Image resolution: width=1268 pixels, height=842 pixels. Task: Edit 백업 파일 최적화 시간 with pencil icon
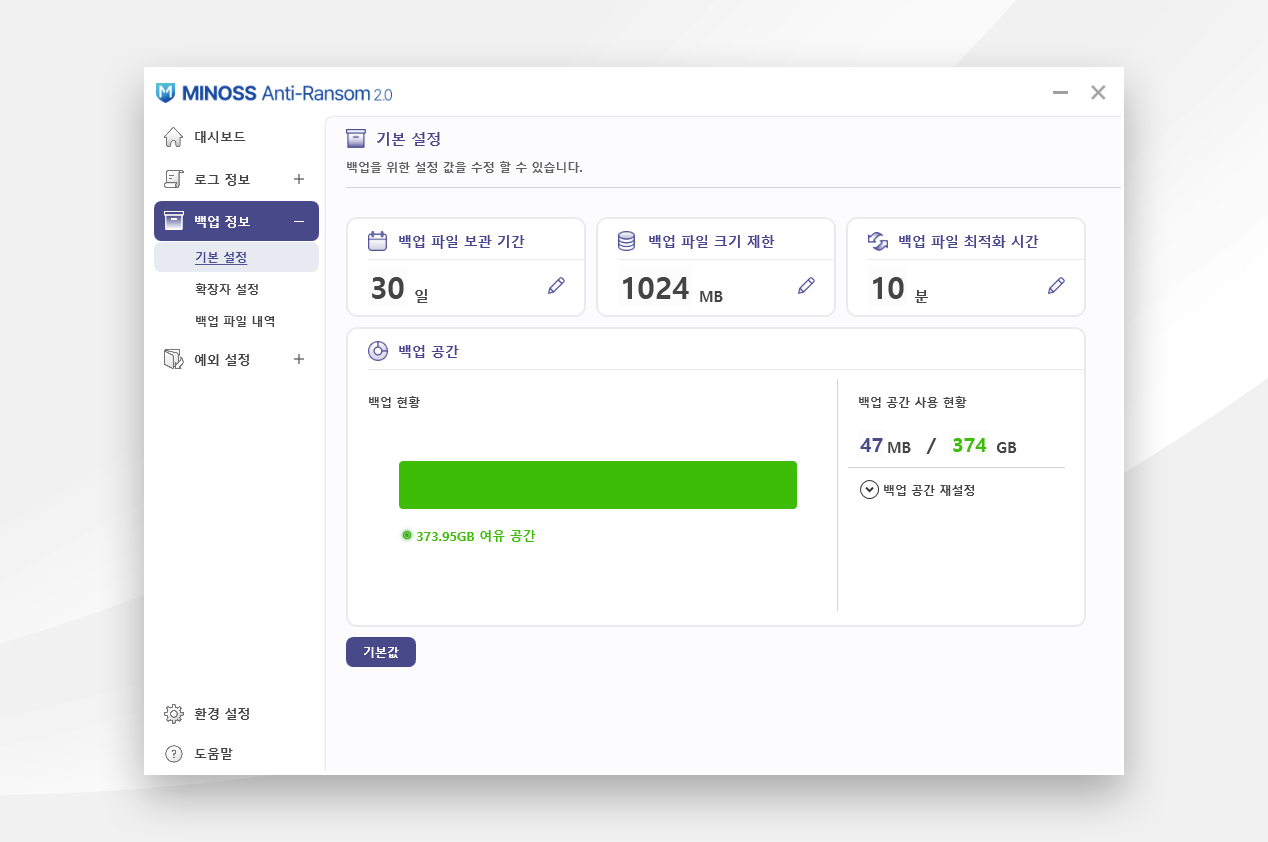click(1056, 286)
